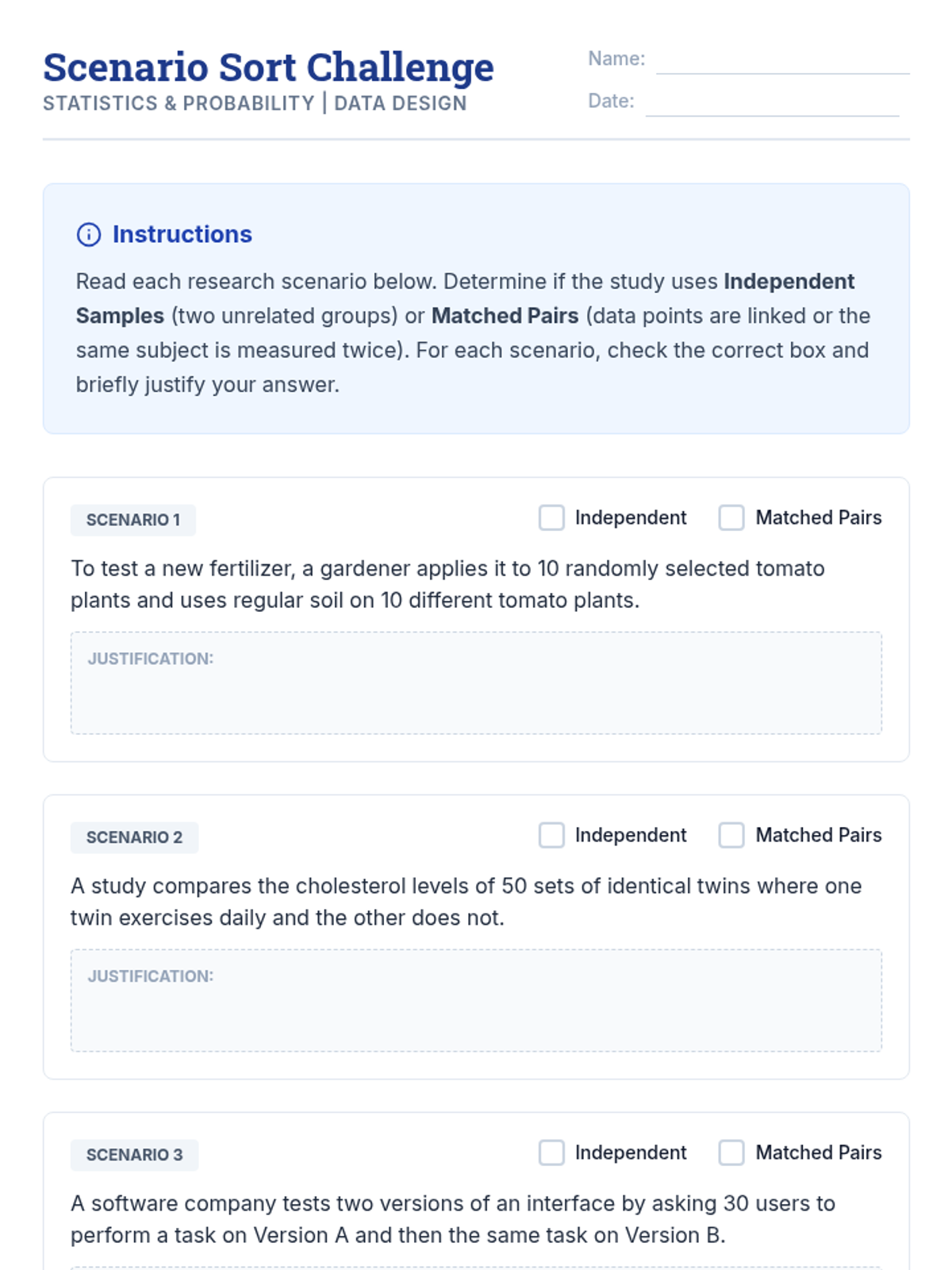The image size is (952, 1270).
Task: Click the Instructions info icon
Action: point(88,235)
